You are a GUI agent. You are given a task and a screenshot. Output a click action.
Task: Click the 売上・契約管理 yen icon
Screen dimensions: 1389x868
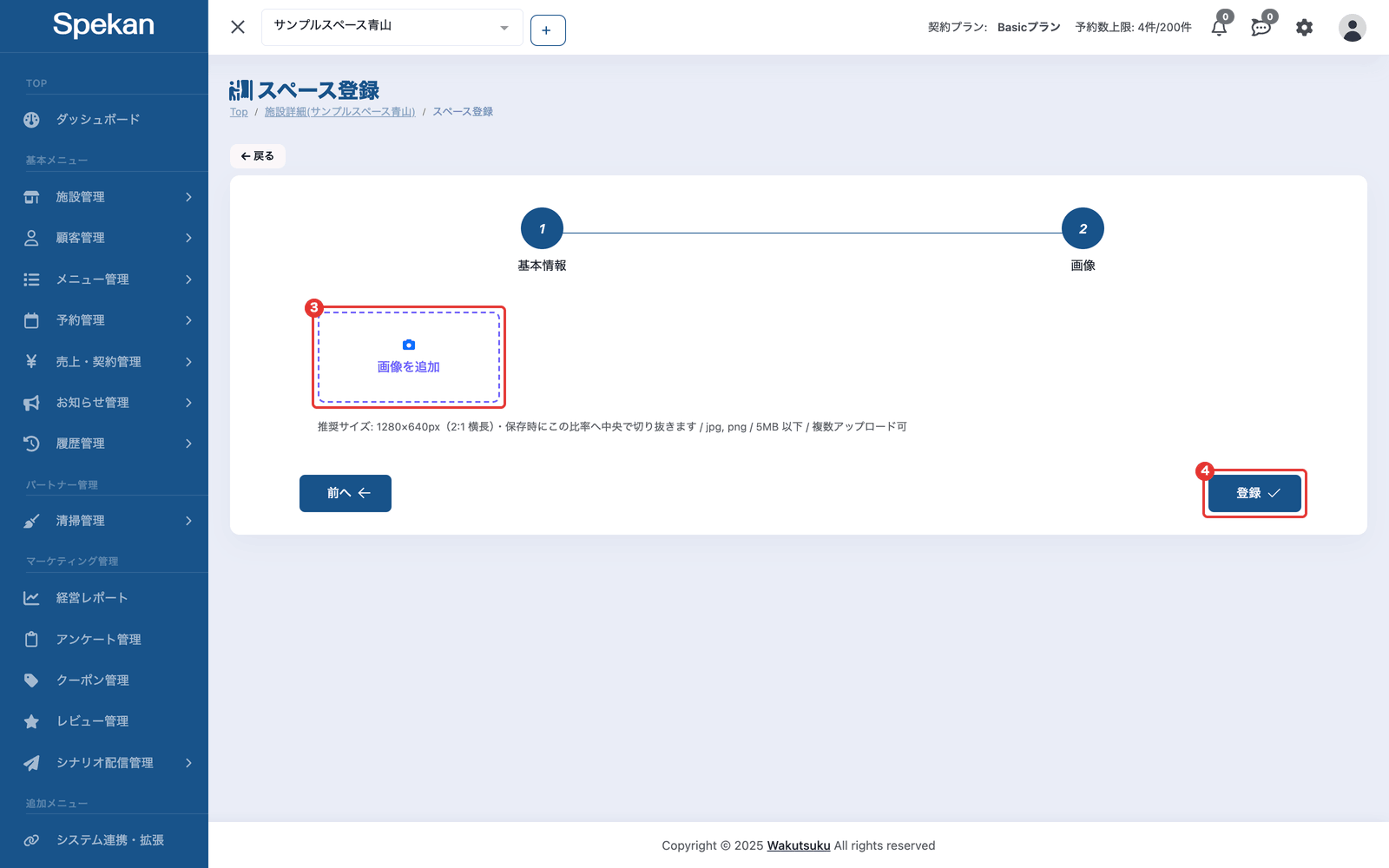[31, 361]
